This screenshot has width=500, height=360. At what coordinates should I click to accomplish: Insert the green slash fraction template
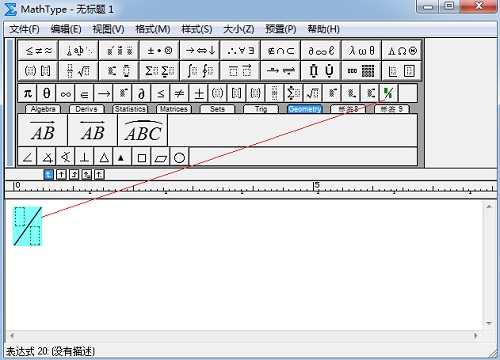(x=389, y=93)
